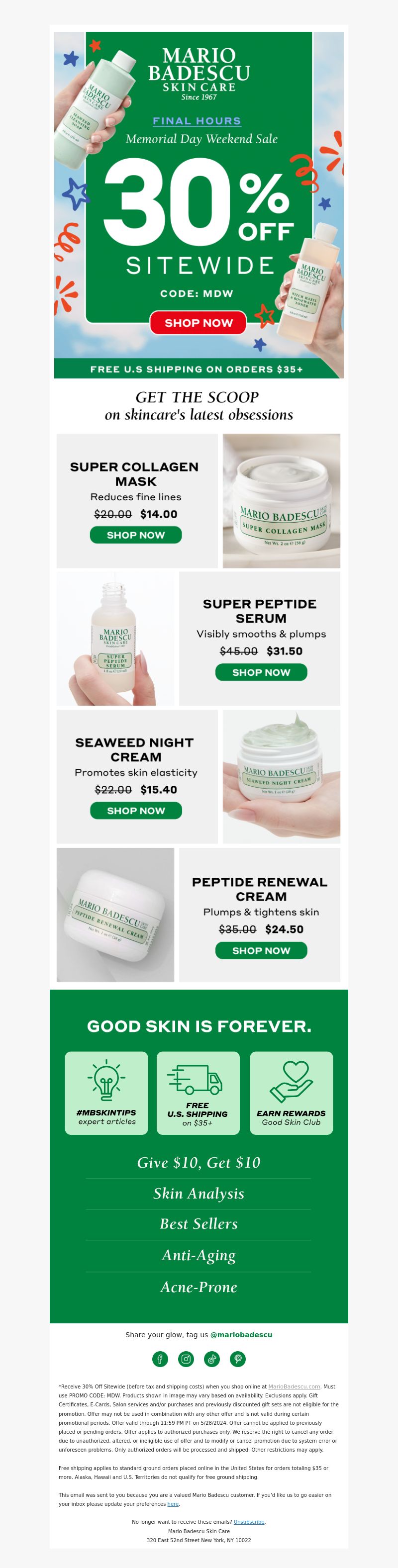
Task: Open the Instagram social icon
Action: (186, 1359)
